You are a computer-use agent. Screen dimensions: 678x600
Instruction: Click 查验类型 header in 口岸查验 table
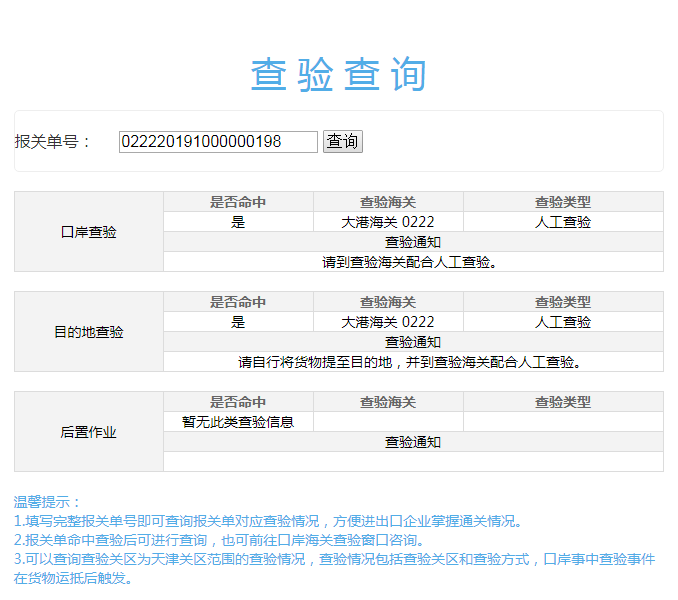point(563,202)
